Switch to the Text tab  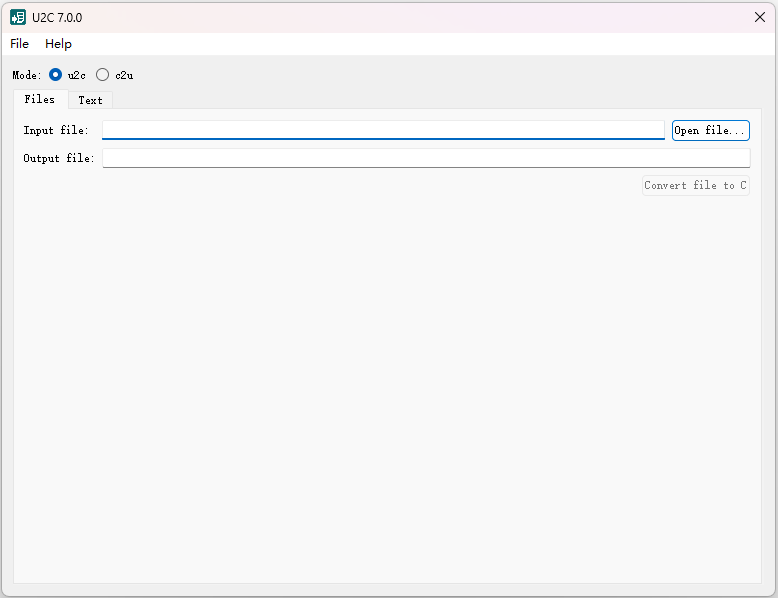(90, 100)
